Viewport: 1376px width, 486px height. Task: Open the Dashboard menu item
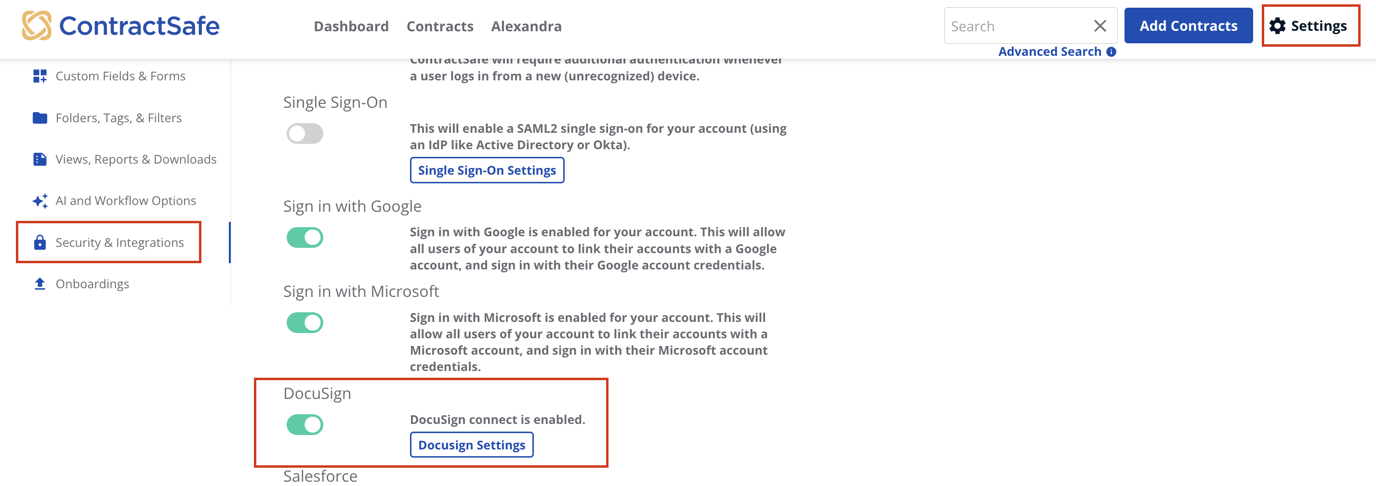(351, 26)
